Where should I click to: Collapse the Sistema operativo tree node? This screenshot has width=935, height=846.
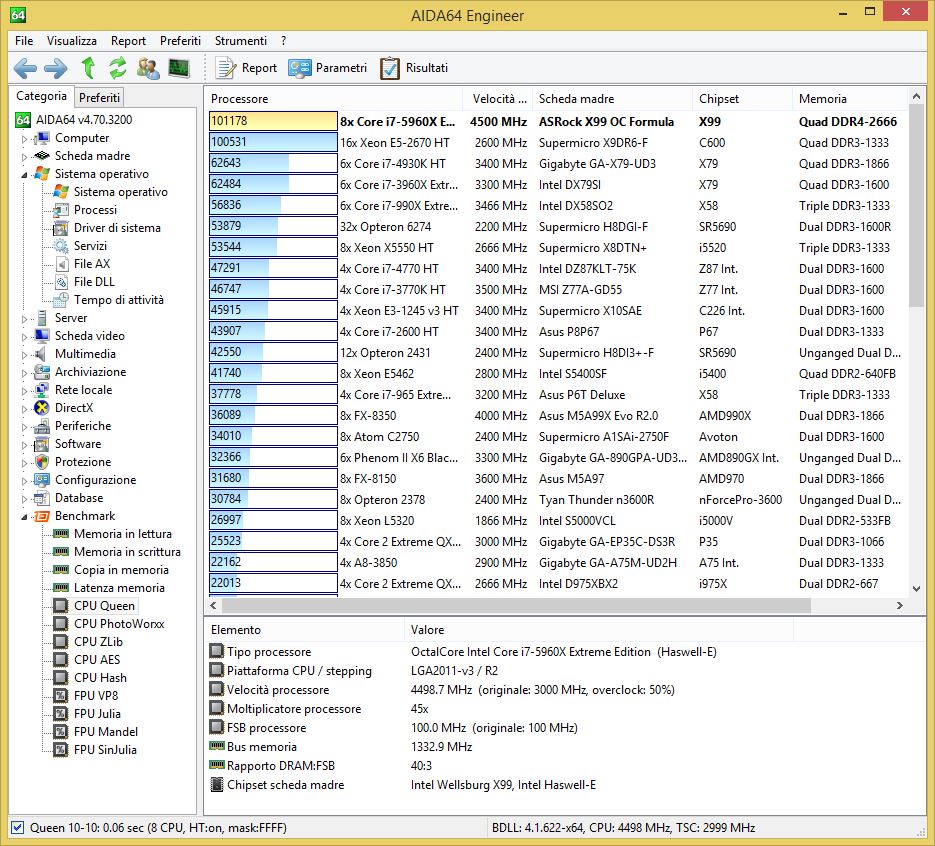point(25,174)
